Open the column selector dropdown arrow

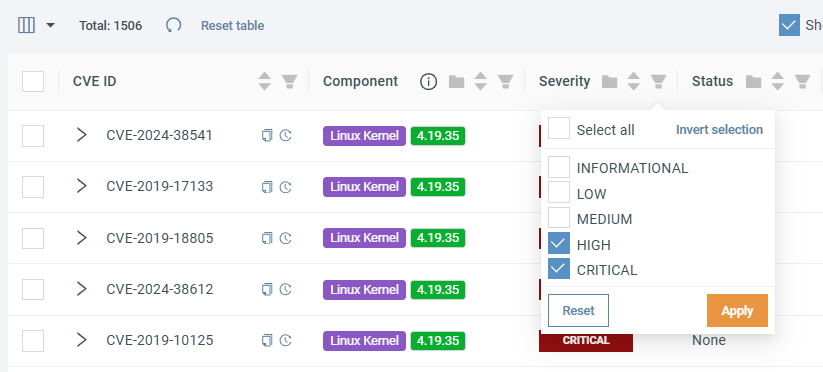pos(50,25)
